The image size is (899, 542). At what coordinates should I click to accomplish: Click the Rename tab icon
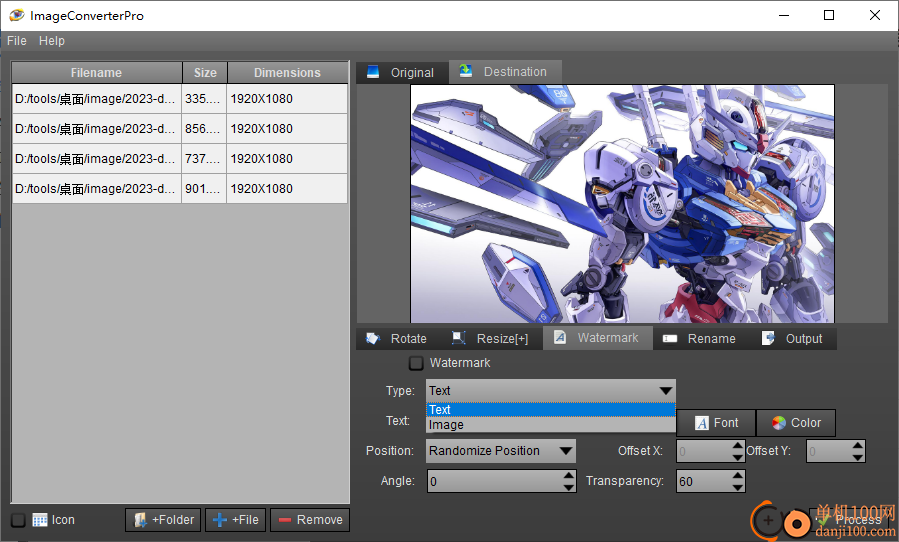(x=670, y=338)
